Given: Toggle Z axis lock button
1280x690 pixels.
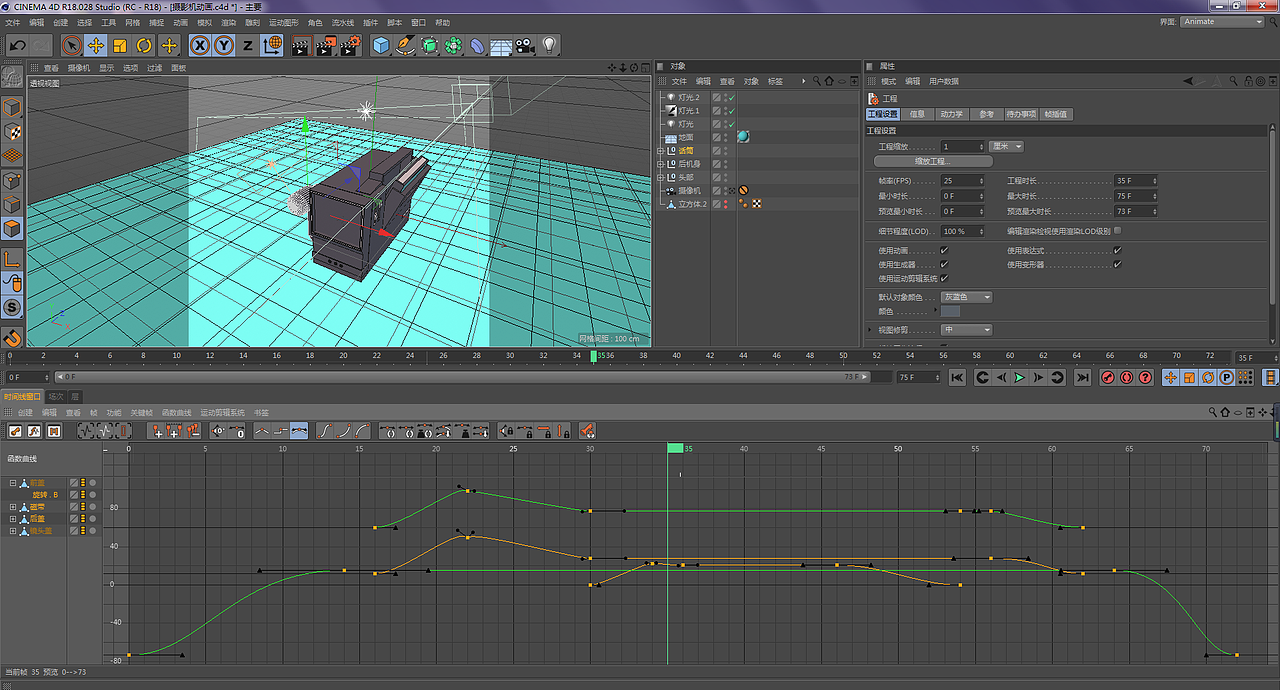Looking at the screenshot, I should pyautogui.click(x=248, y=45).
